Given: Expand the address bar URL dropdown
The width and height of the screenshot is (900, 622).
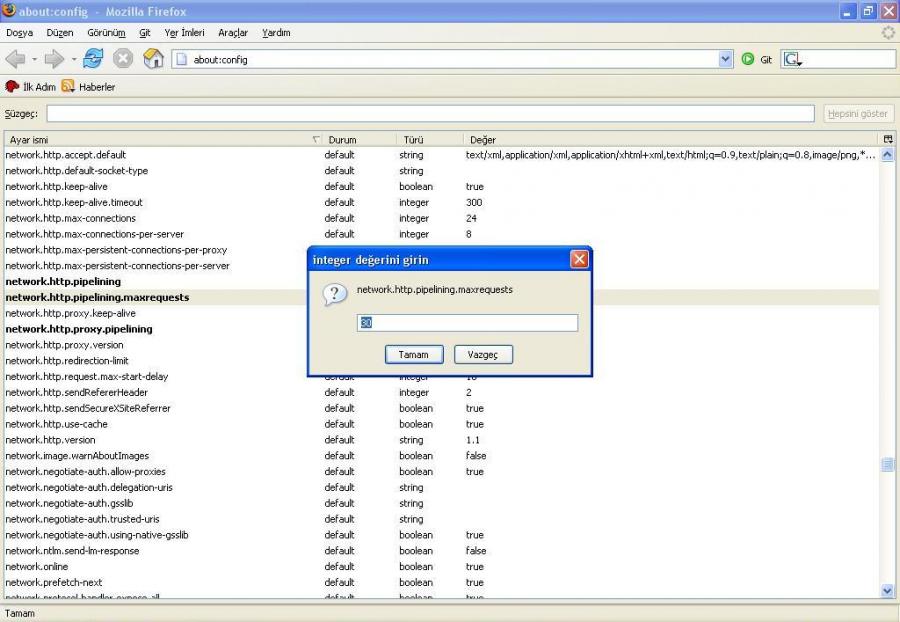Looking at the screenshot, I should [726, 59].
